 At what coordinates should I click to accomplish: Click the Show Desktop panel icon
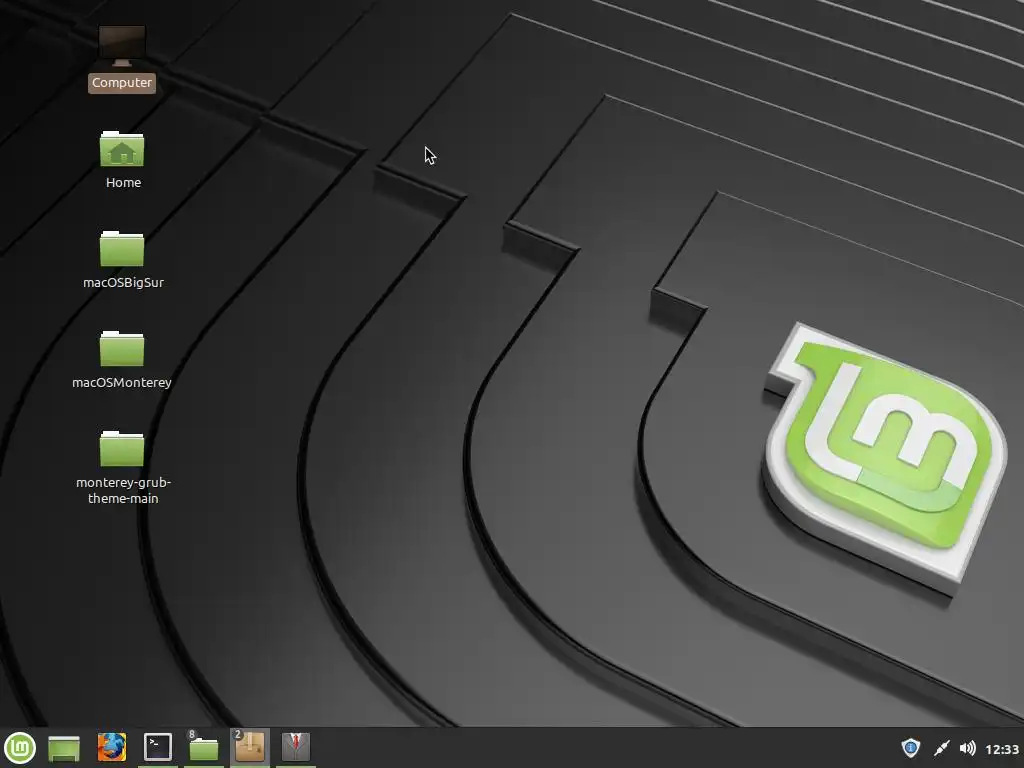tap(64, 748)
